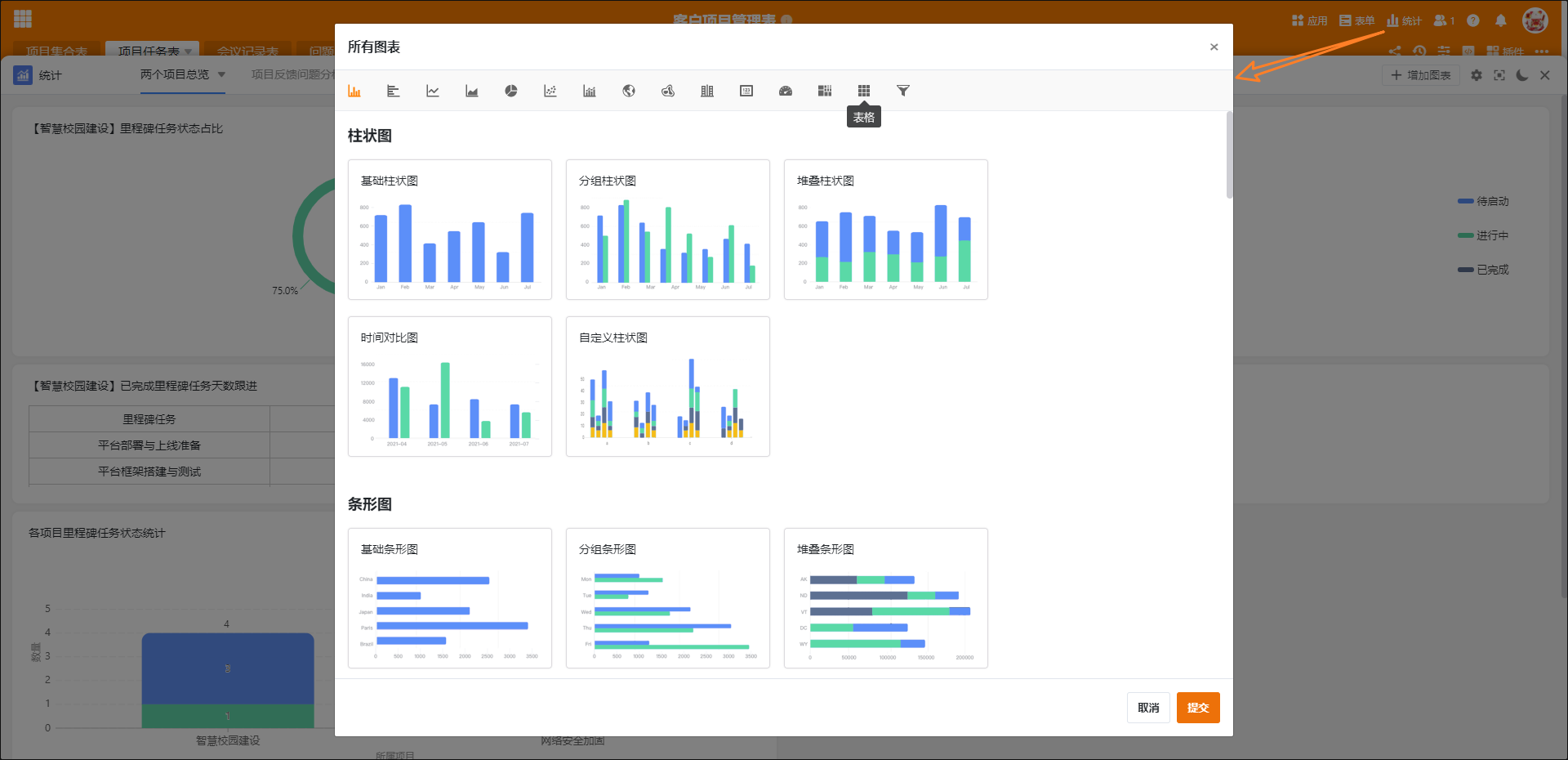This screenshot has width=1568, height=760.
Task: Toggle fullscreen view icon in statistics panel
Action: point(1499,75)
